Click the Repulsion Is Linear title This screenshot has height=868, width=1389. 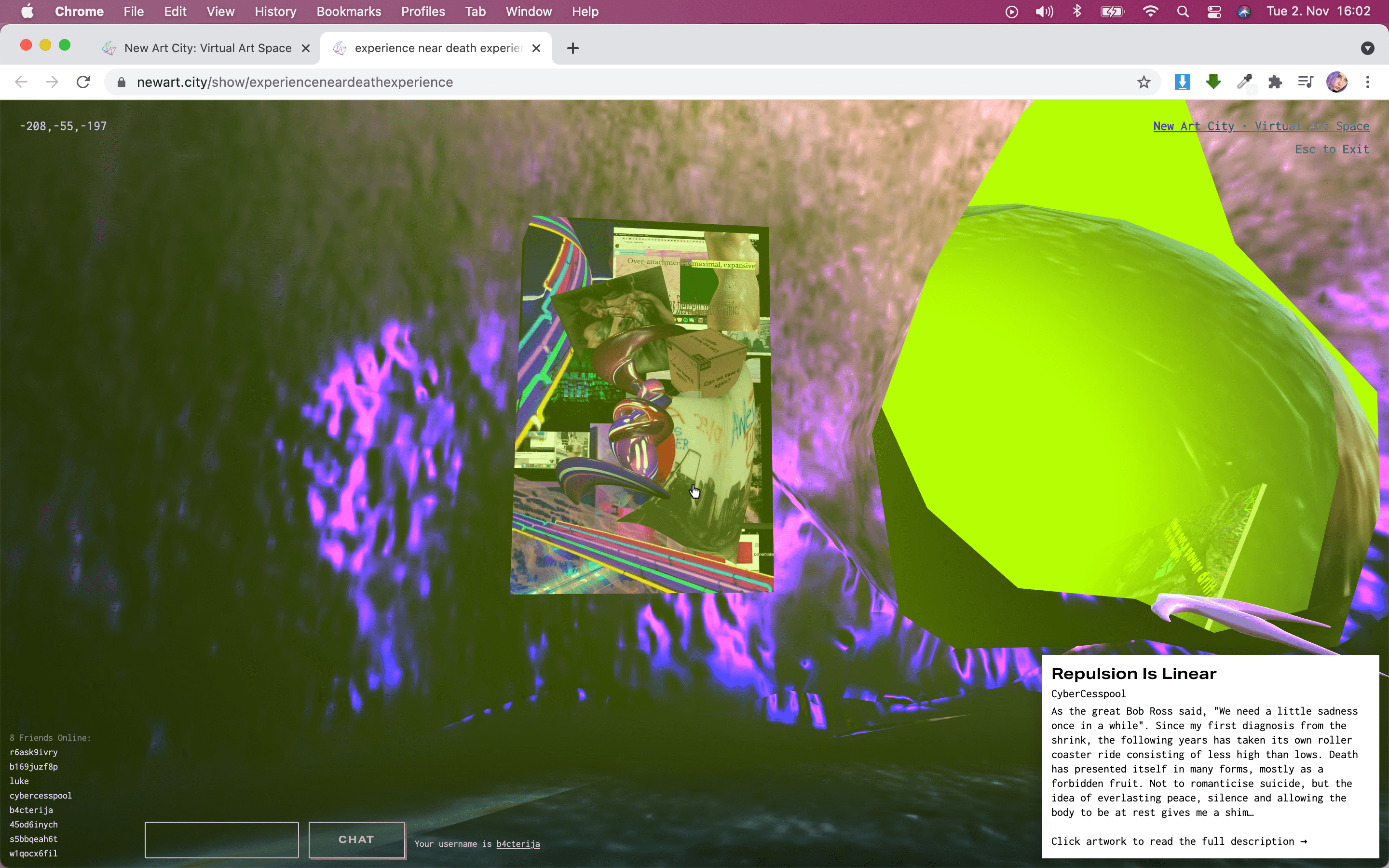click(1133, 673)
